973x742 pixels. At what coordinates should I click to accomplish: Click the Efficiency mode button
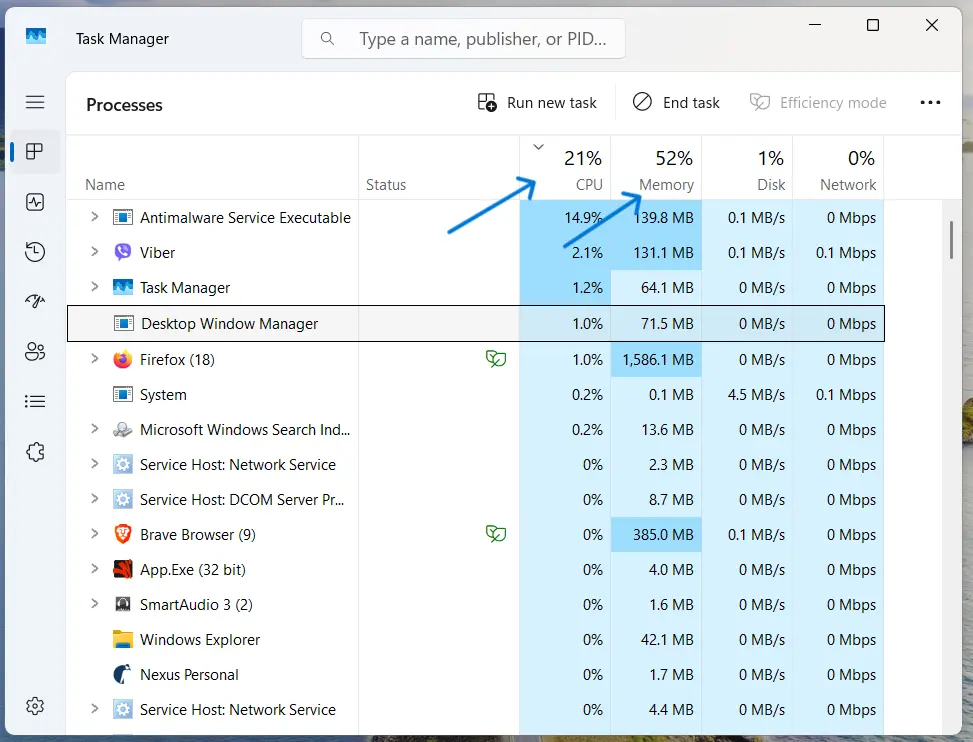point(818,102)
